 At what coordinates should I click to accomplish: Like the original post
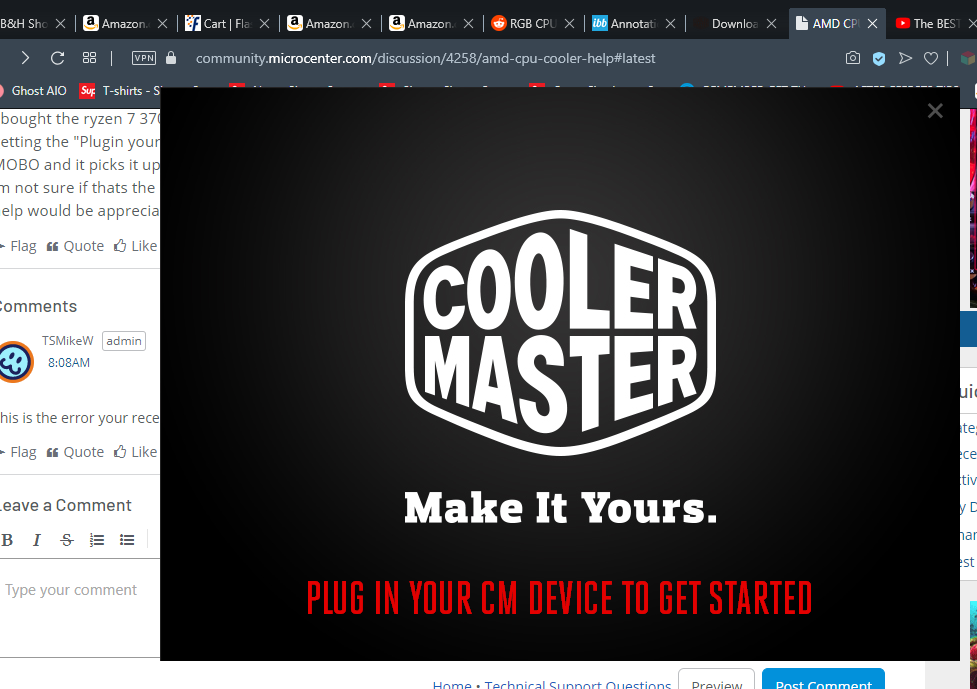pos(136,246)
